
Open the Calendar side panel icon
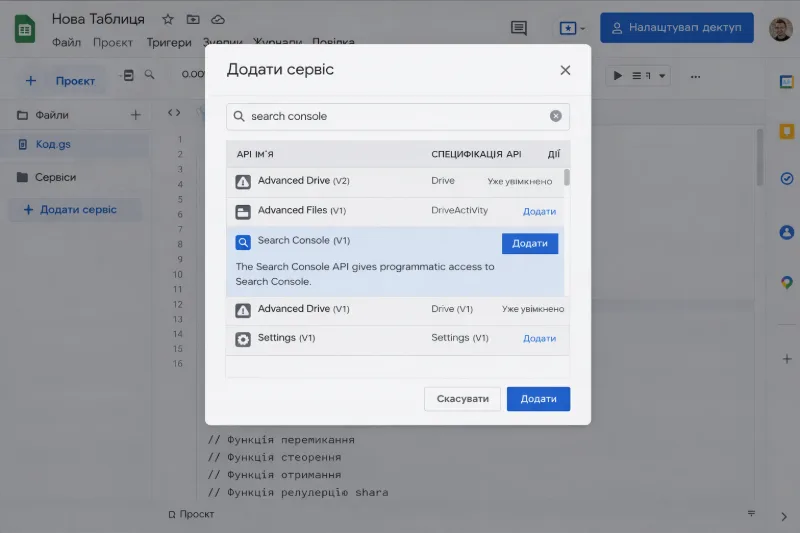coord(786,82)
